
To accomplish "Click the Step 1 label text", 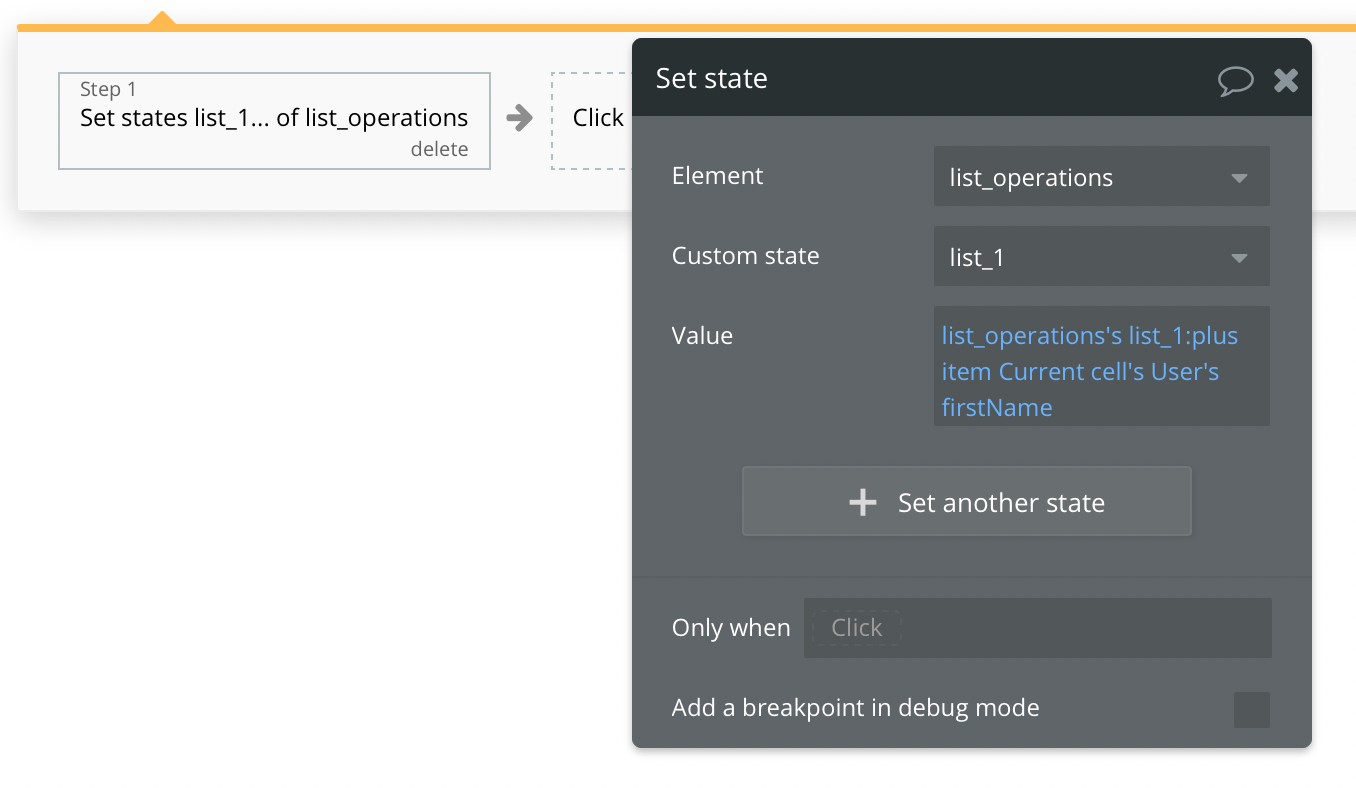I will point(108,90).
